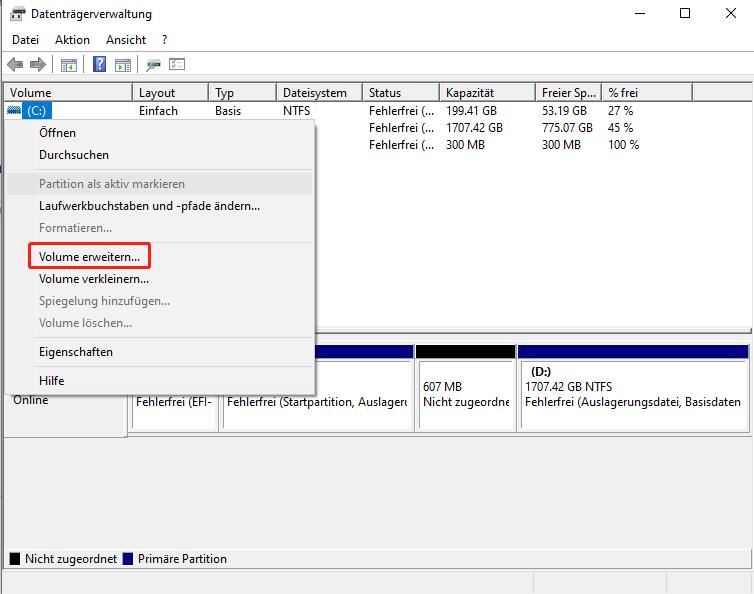The height and width of the screenshot is (594, 754).
Task: Click the 100 % free cell
Action: click(x=623, y=145)
